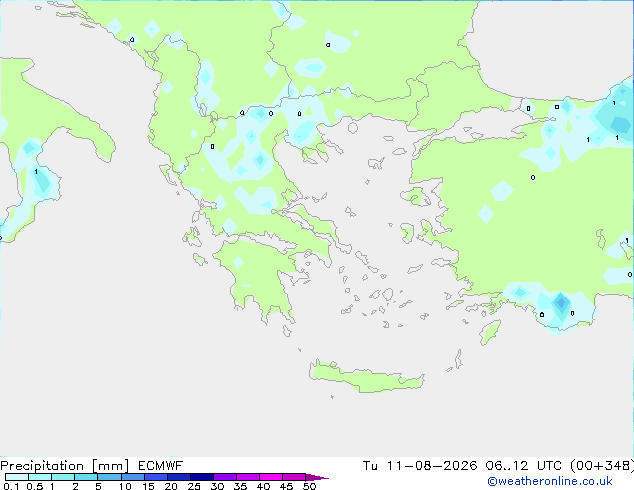Select the 20–25 mm legend color swatch

[179, 477]
